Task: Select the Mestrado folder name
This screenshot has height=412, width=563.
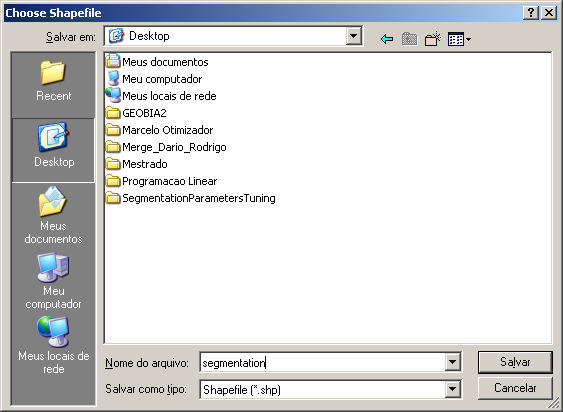Action: point(145,164)
